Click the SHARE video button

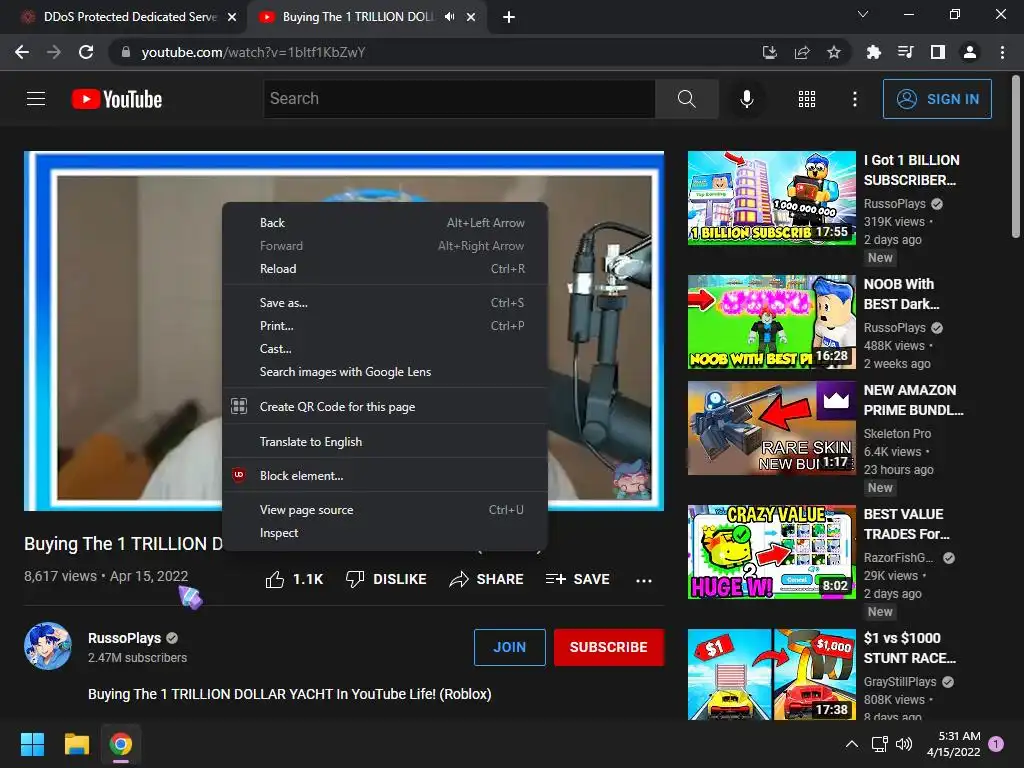(487, 579)
